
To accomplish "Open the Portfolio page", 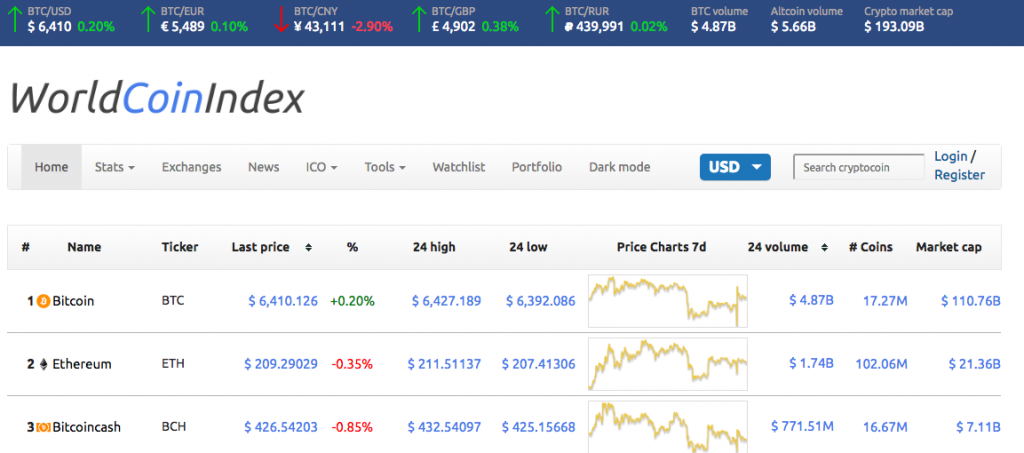I will coord(537,167).
